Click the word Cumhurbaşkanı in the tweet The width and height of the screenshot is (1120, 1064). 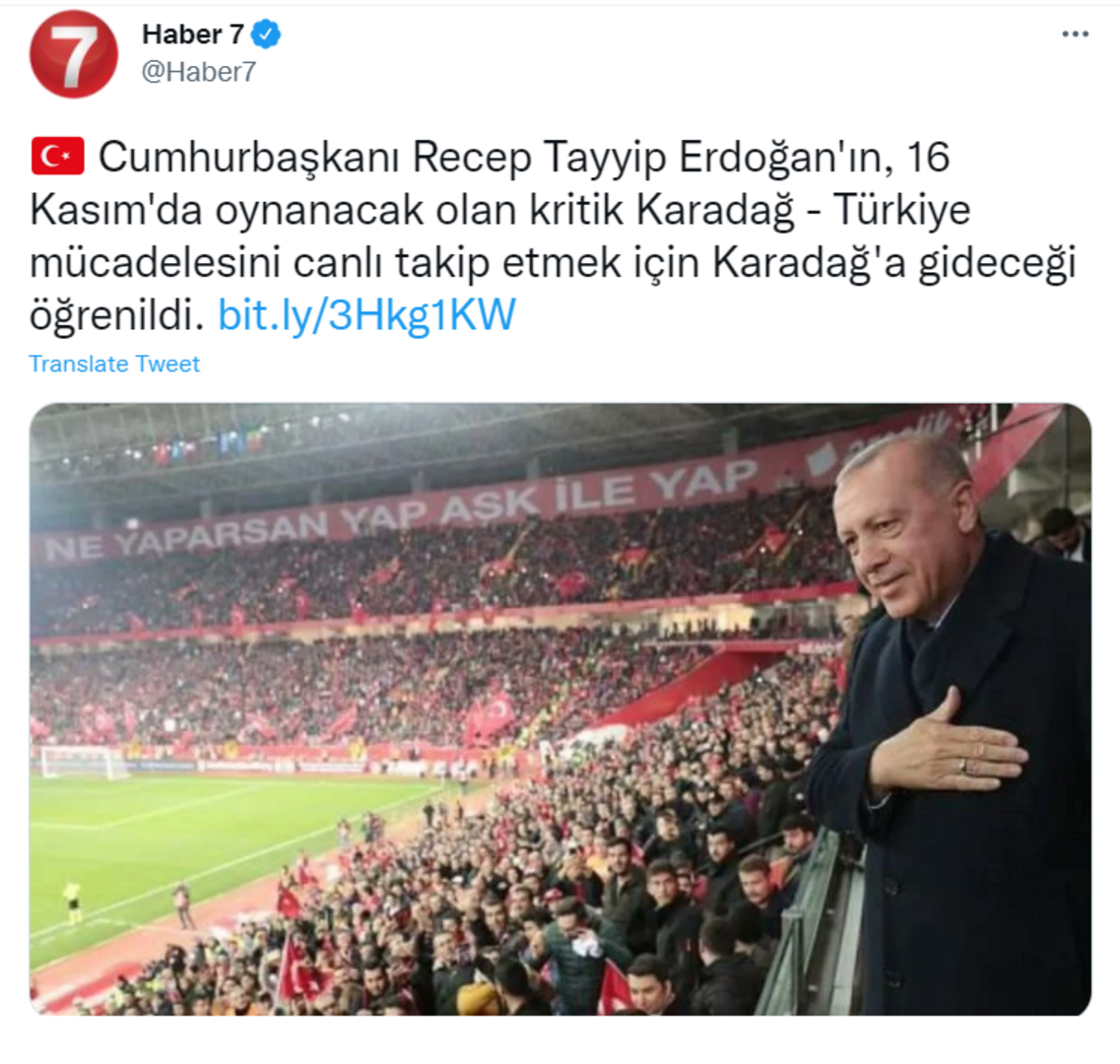[x=249, y=158]
